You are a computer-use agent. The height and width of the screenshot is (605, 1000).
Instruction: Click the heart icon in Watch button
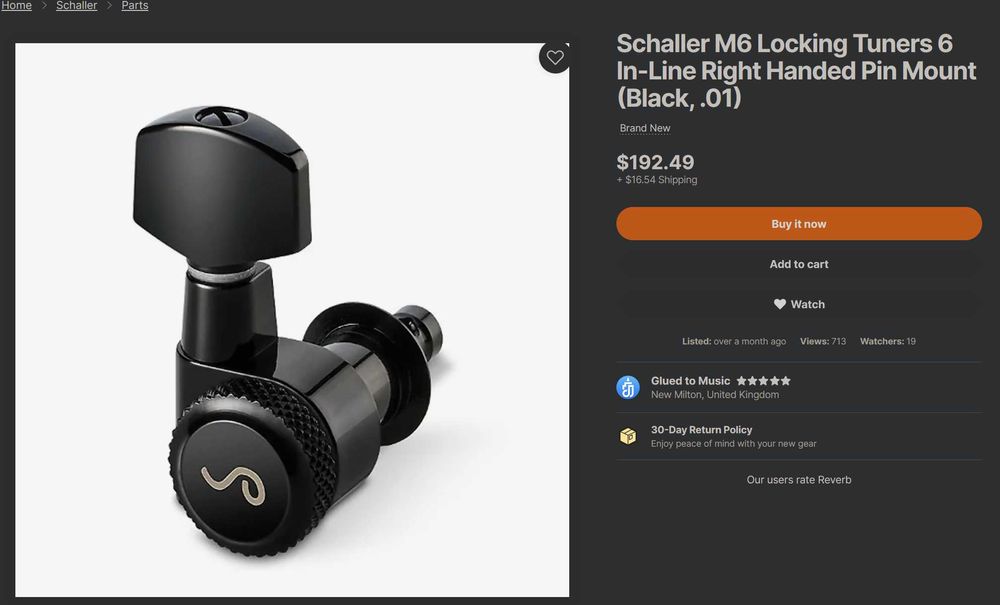pos(779,304)
